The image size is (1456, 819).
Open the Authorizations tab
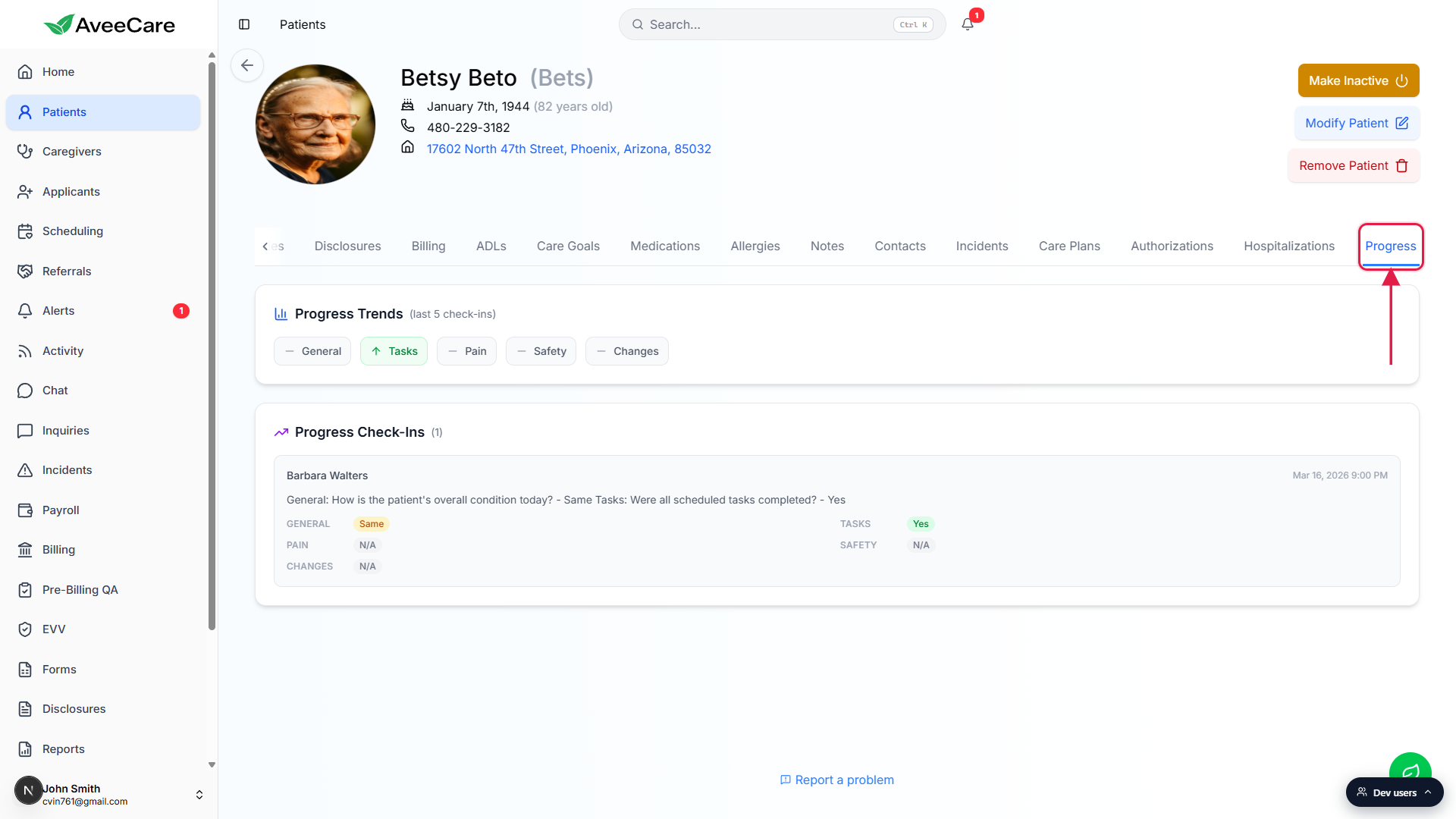click(1172, 246)
